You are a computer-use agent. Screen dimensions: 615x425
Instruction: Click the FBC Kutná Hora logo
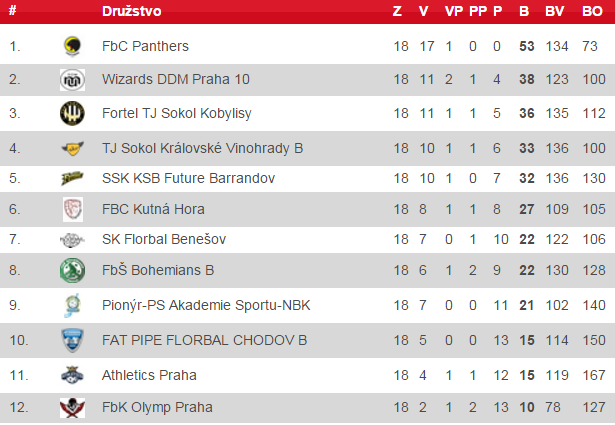72,209
